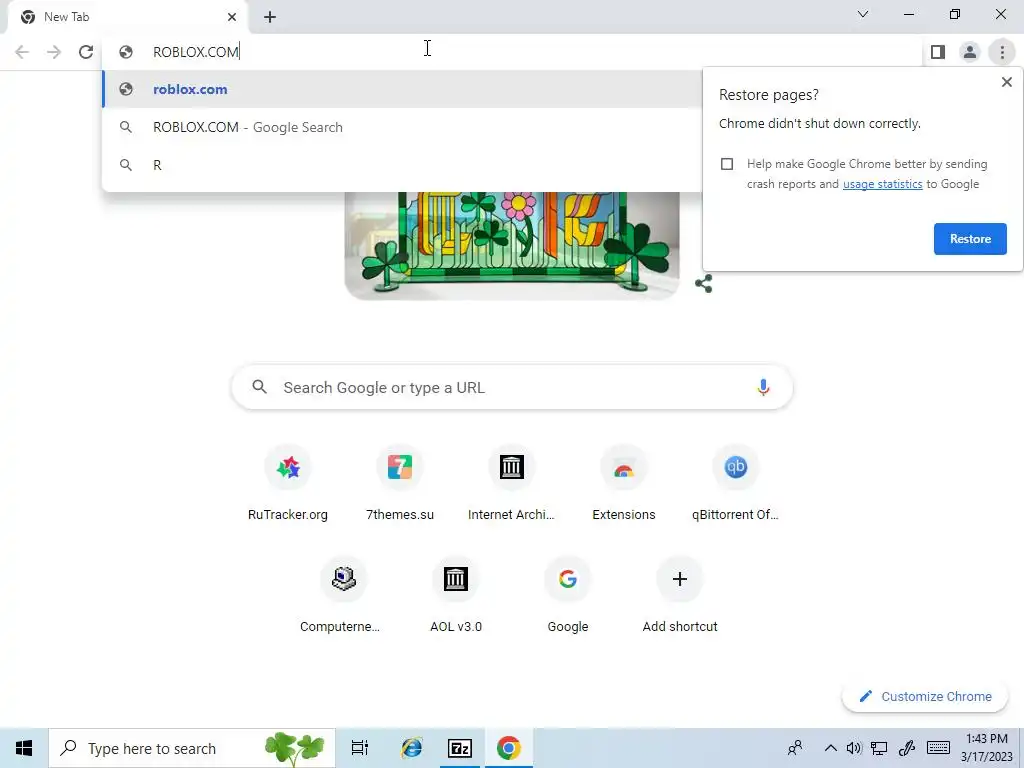Choose the R search suggestion
This screenshot has height=768, width=1024.
402,165
